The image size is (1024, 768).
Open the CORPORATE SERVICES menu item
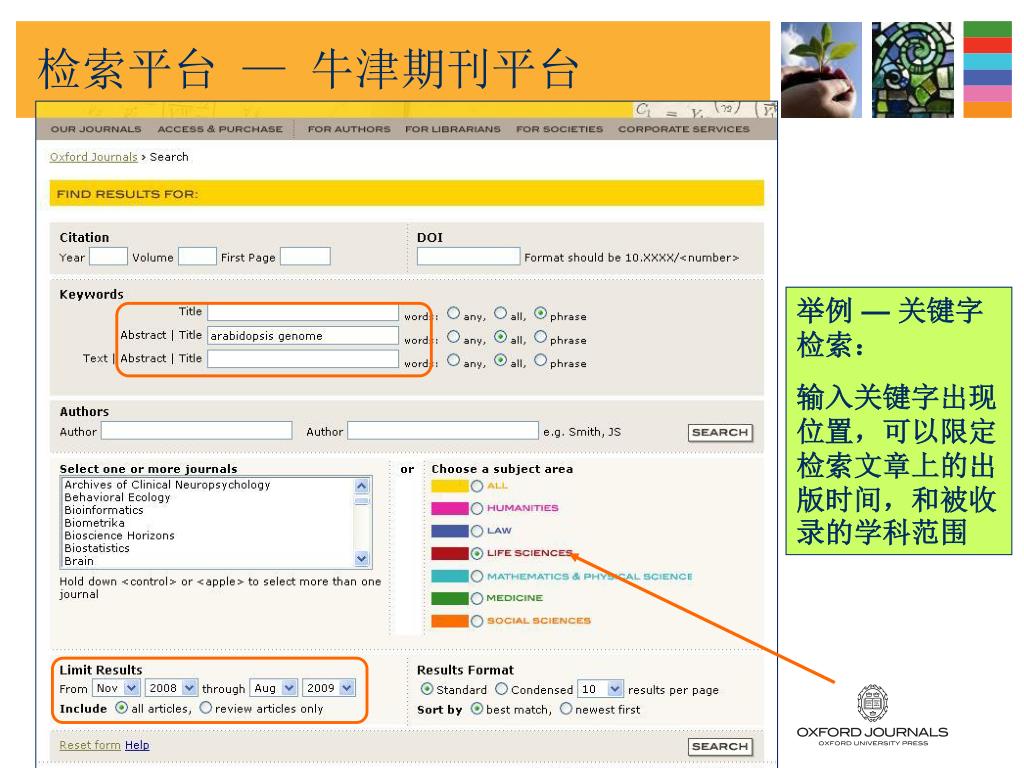684,129
